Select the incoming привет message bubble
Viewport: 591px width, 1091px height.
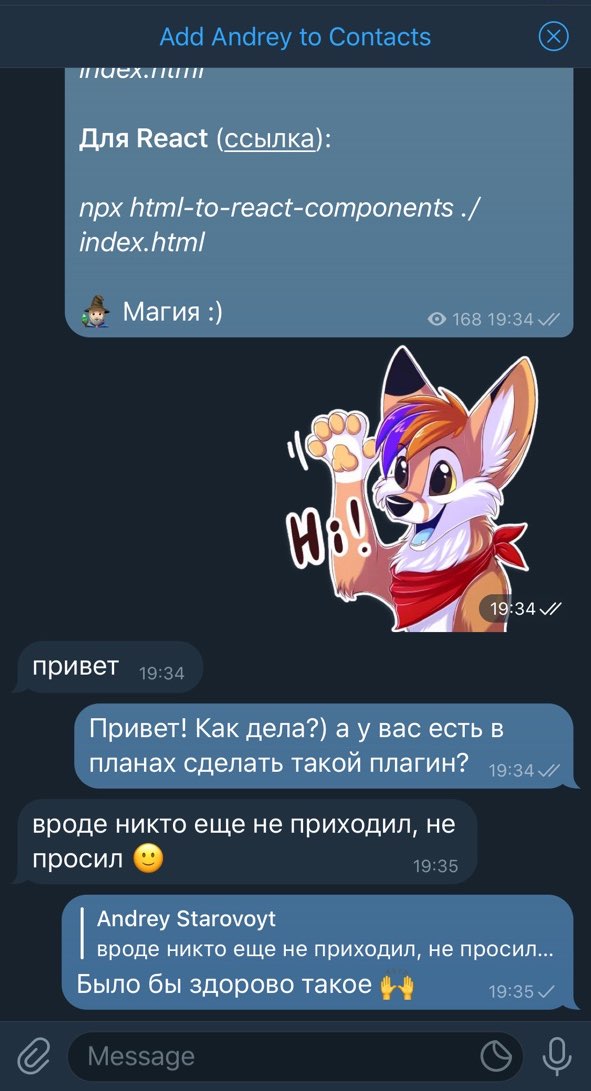point(108,667)
